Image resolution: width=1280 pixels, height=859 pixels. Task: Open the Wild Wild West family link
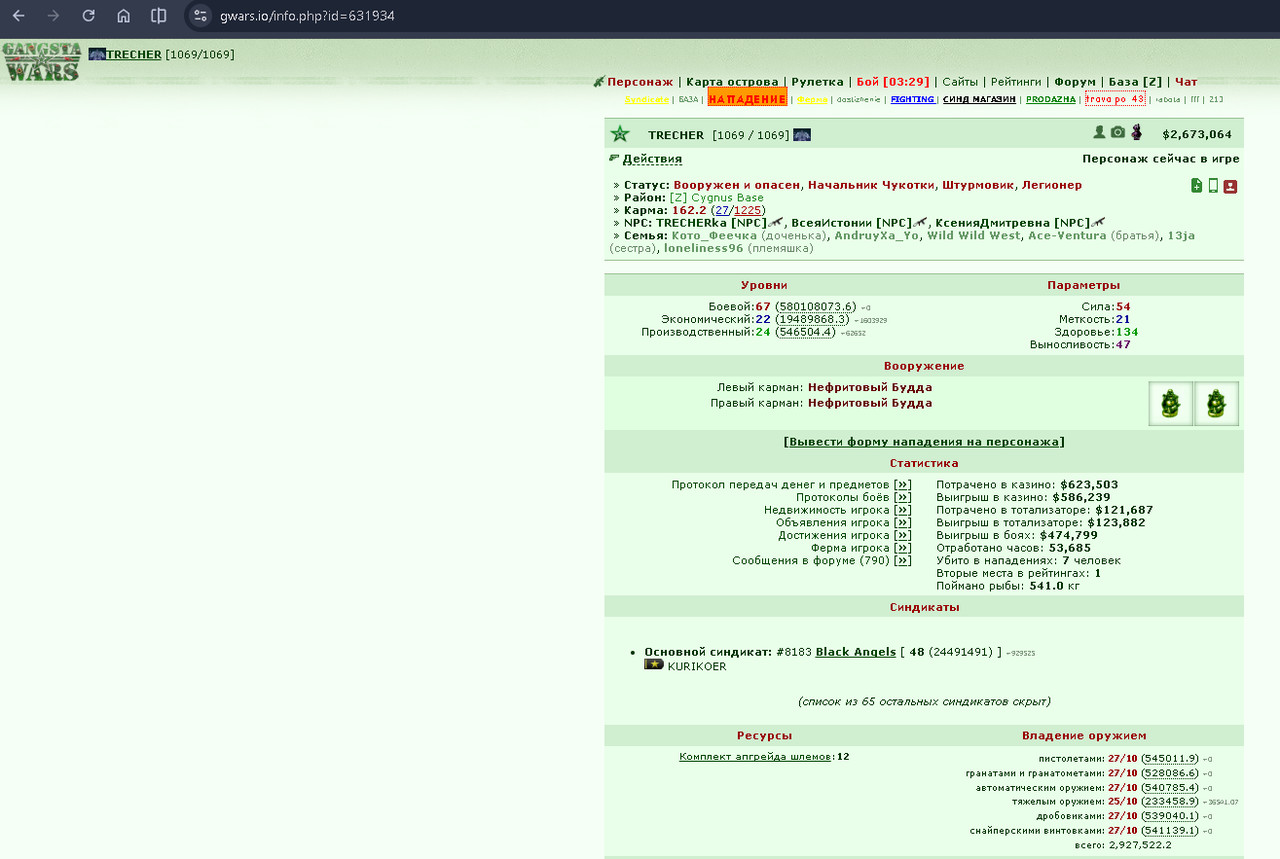click(974, 235)
